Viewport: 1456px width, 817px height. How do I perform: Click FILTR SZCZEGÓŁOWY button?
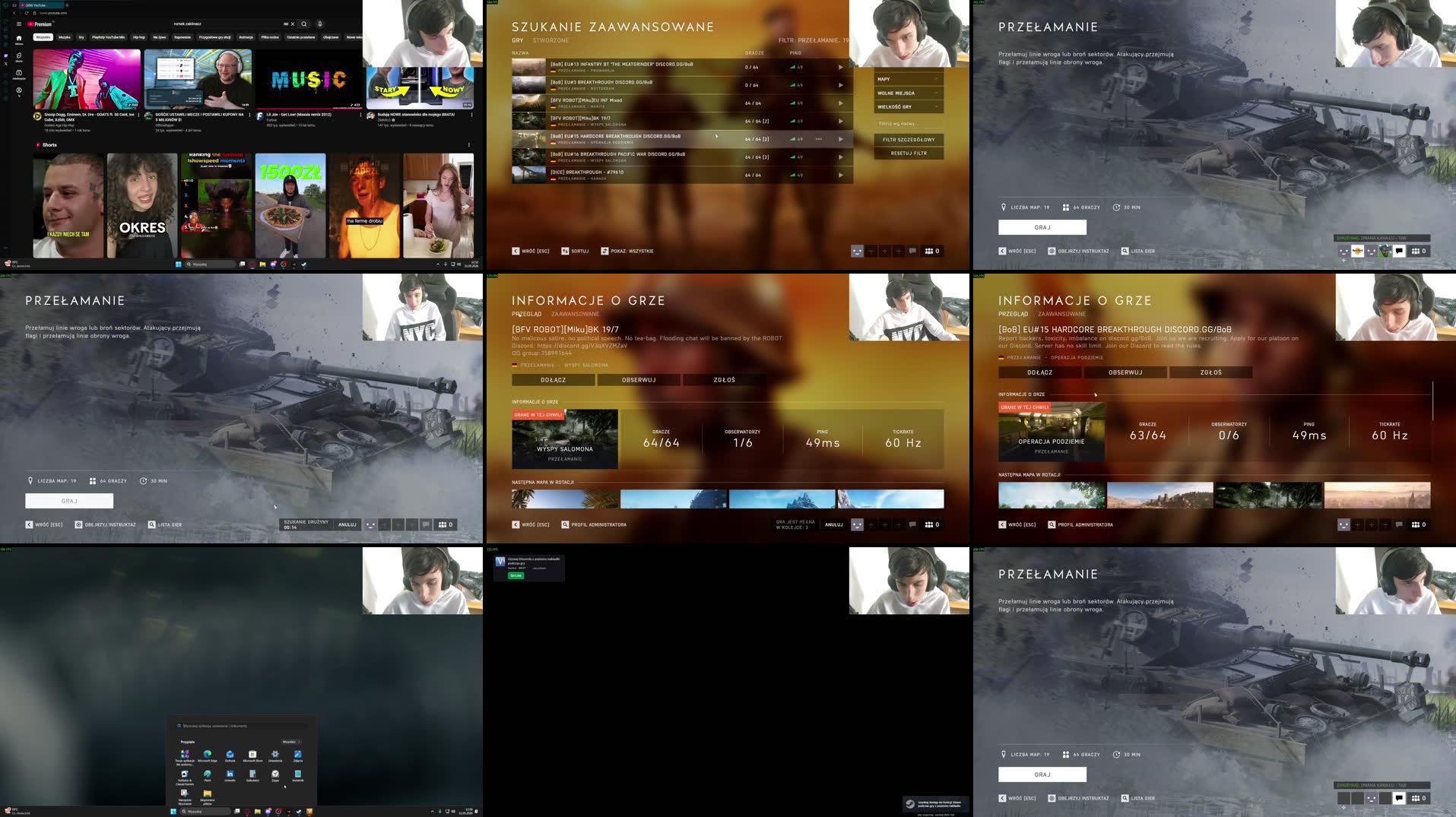pos(909,140)
